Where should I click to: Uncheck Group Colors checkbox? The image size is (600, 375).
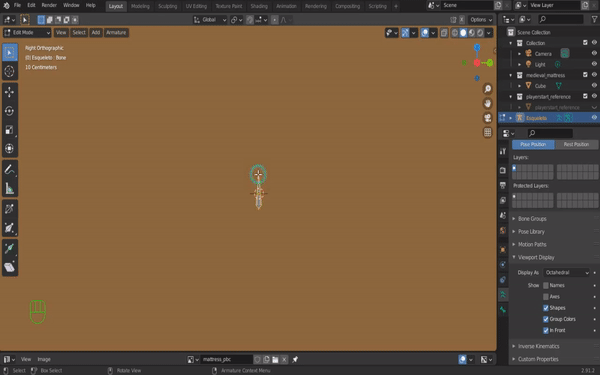point(546,319)
